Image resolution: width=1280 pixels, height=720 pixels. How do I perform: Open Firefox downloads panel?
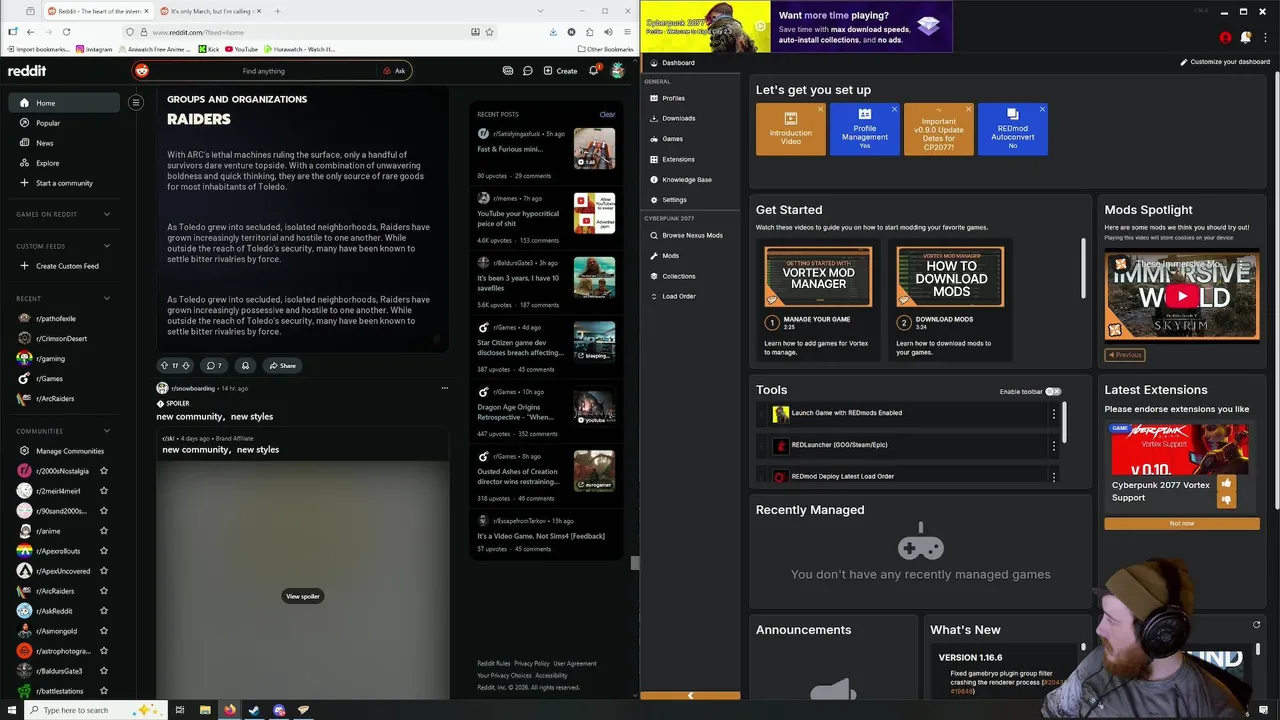tap(553, 32)
